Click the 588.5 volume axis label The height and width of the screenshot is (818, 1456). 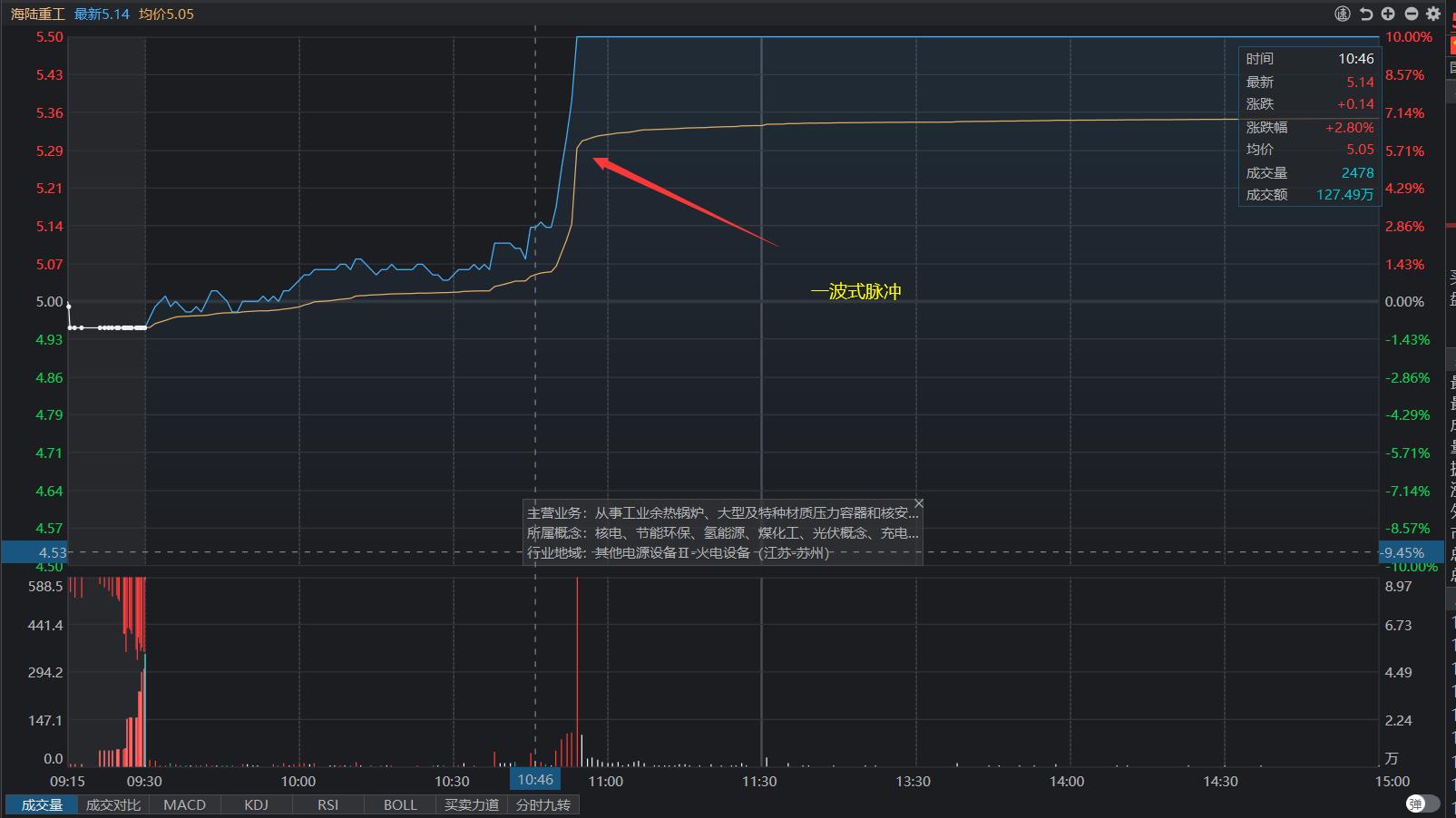pyautogui.click(x=45, y=587)
